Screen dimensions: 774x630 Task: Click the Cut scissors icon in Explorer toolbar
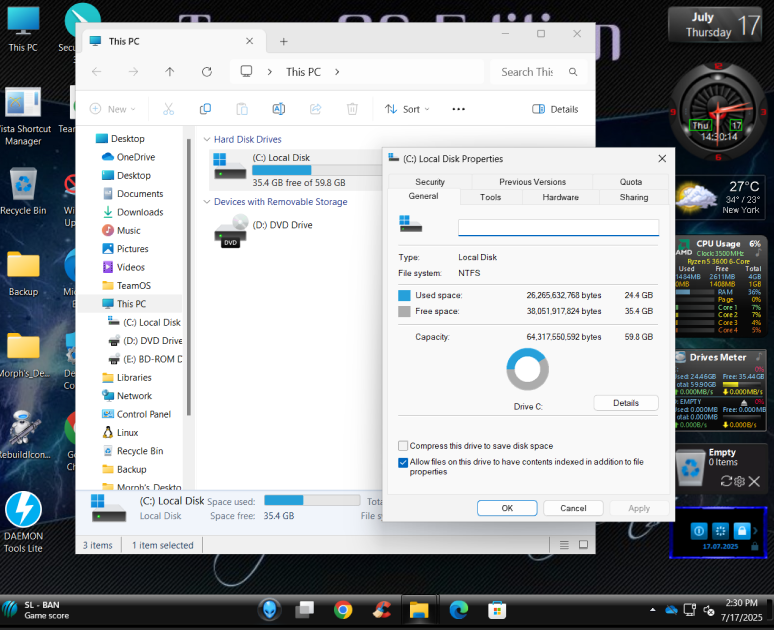(168, 109)
